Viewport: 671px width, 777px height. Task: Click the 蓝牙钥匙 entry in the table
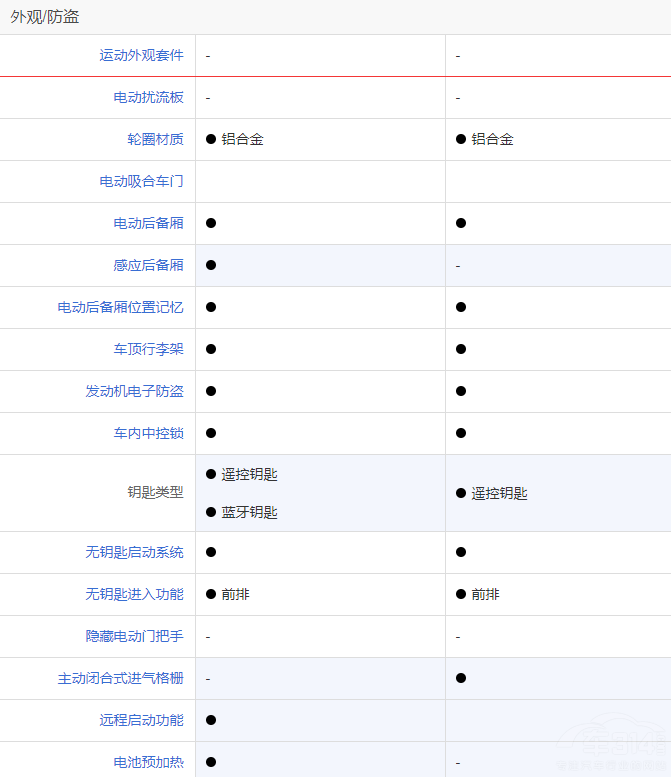(x=249, y=513)
